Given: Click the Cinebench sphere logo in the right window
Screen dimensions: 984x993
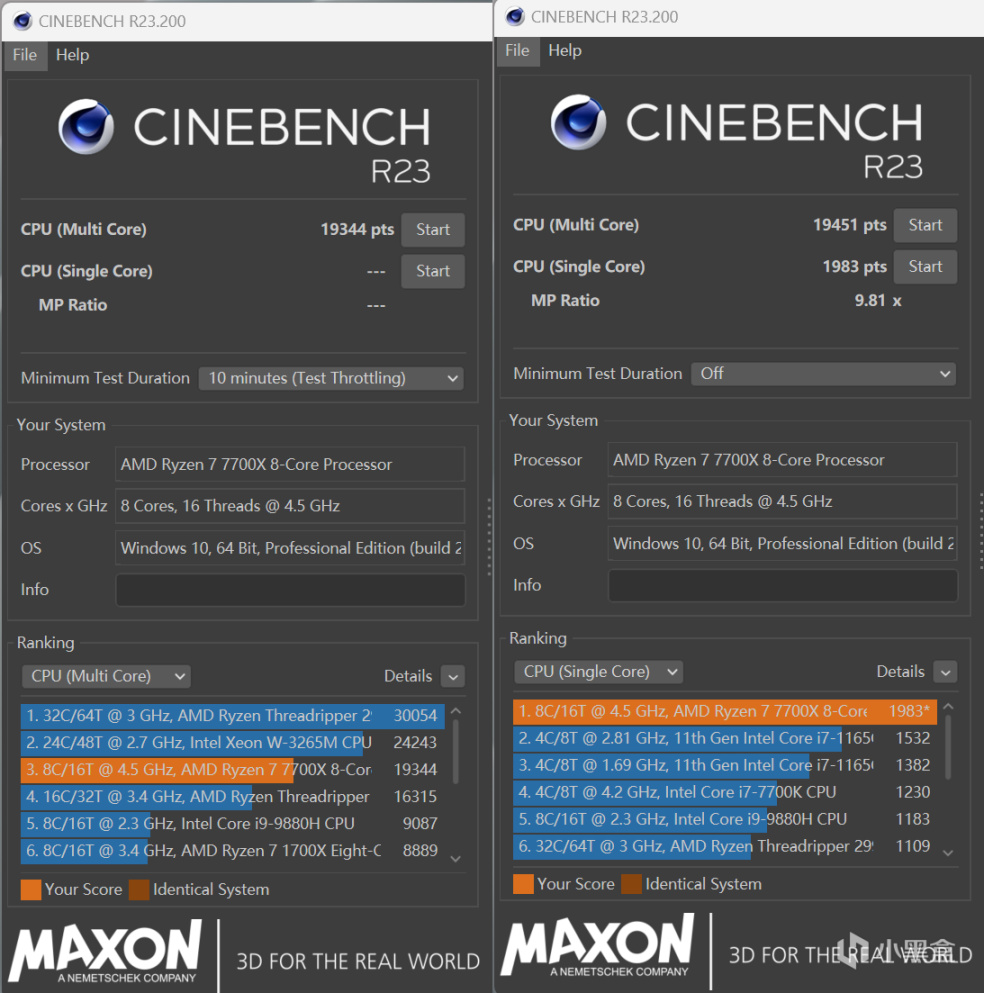Looking at the screenshot, I should coord(578,122).
